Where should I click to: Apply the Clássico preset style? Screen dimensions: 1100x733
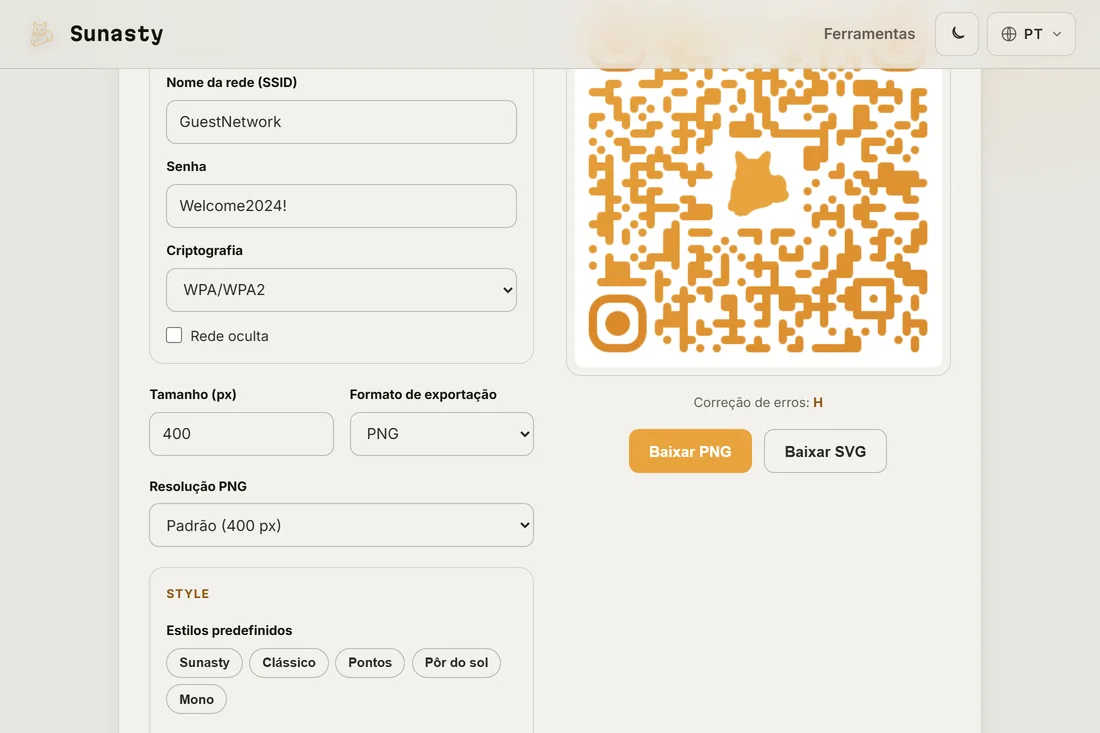(289, 663)
